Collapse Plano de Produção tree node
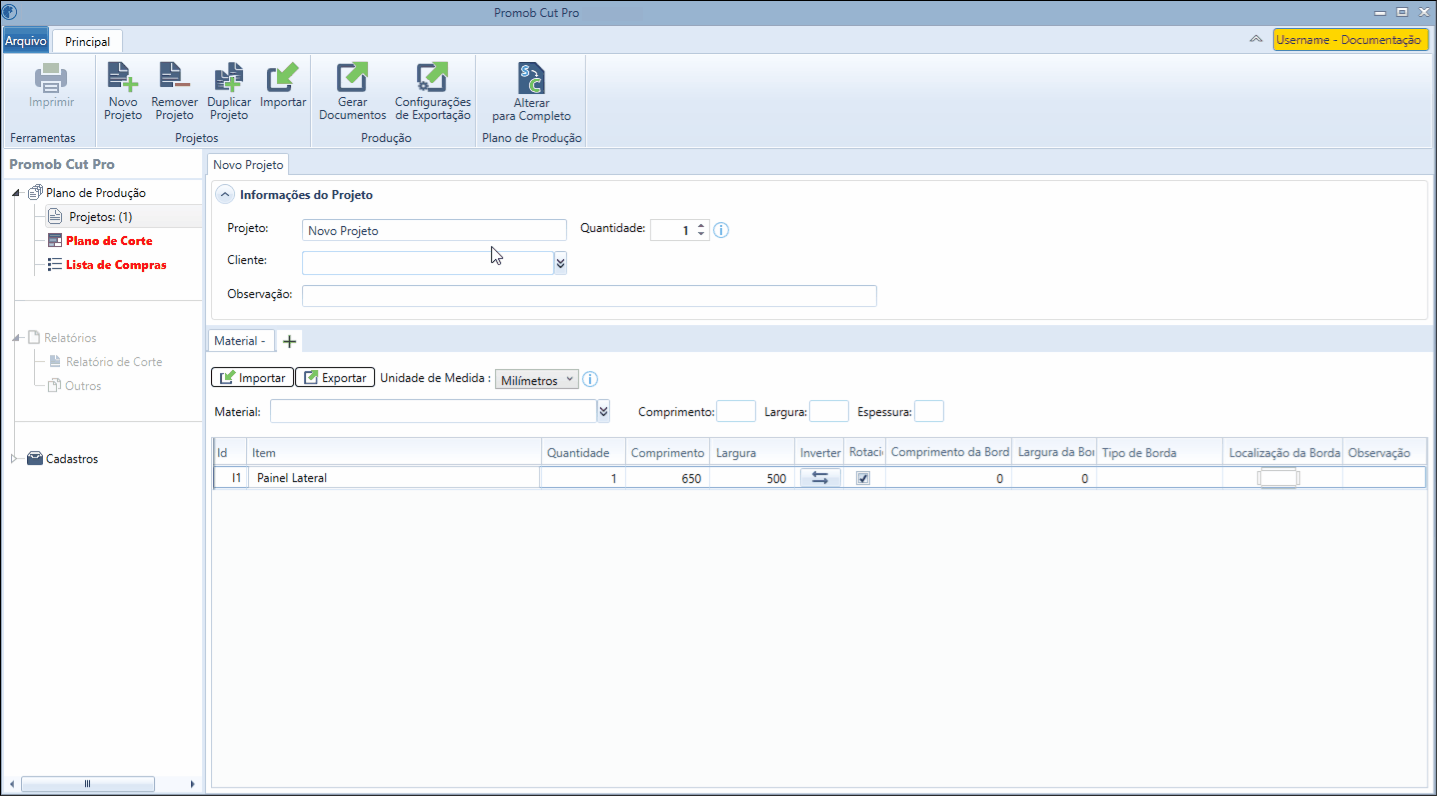 pos(18,193)
